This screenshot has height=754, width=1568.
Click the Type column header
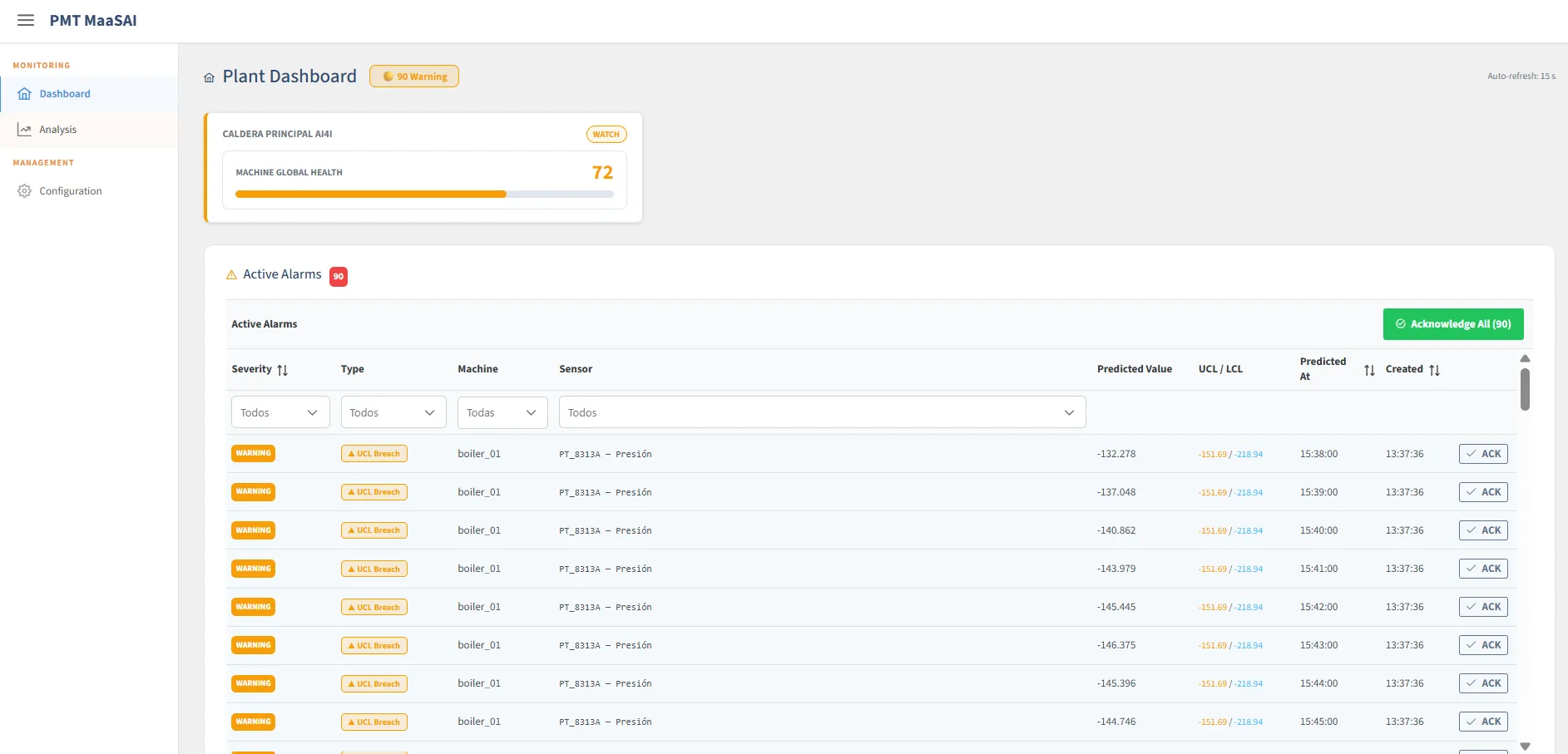tap(353, 369)
